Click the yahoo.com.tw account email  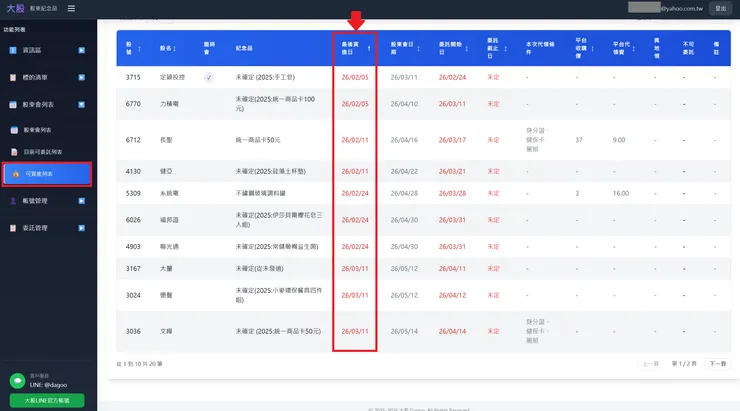pyautogui.click(x=681, y=8)
